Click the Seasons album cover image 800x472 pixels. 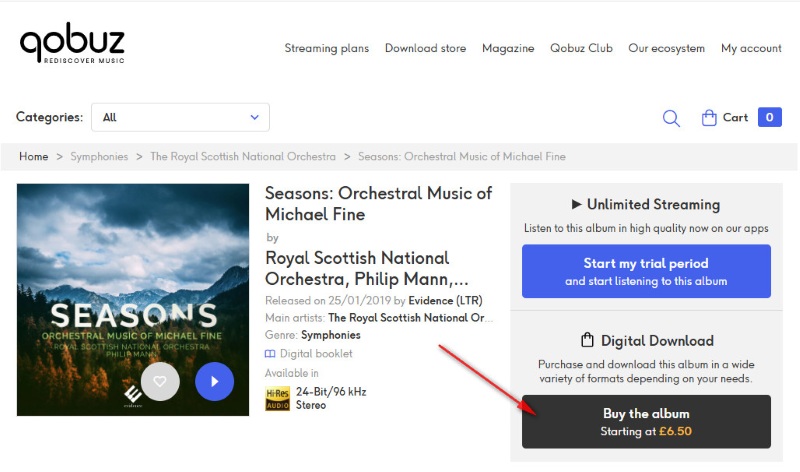(x=133, y=300)
